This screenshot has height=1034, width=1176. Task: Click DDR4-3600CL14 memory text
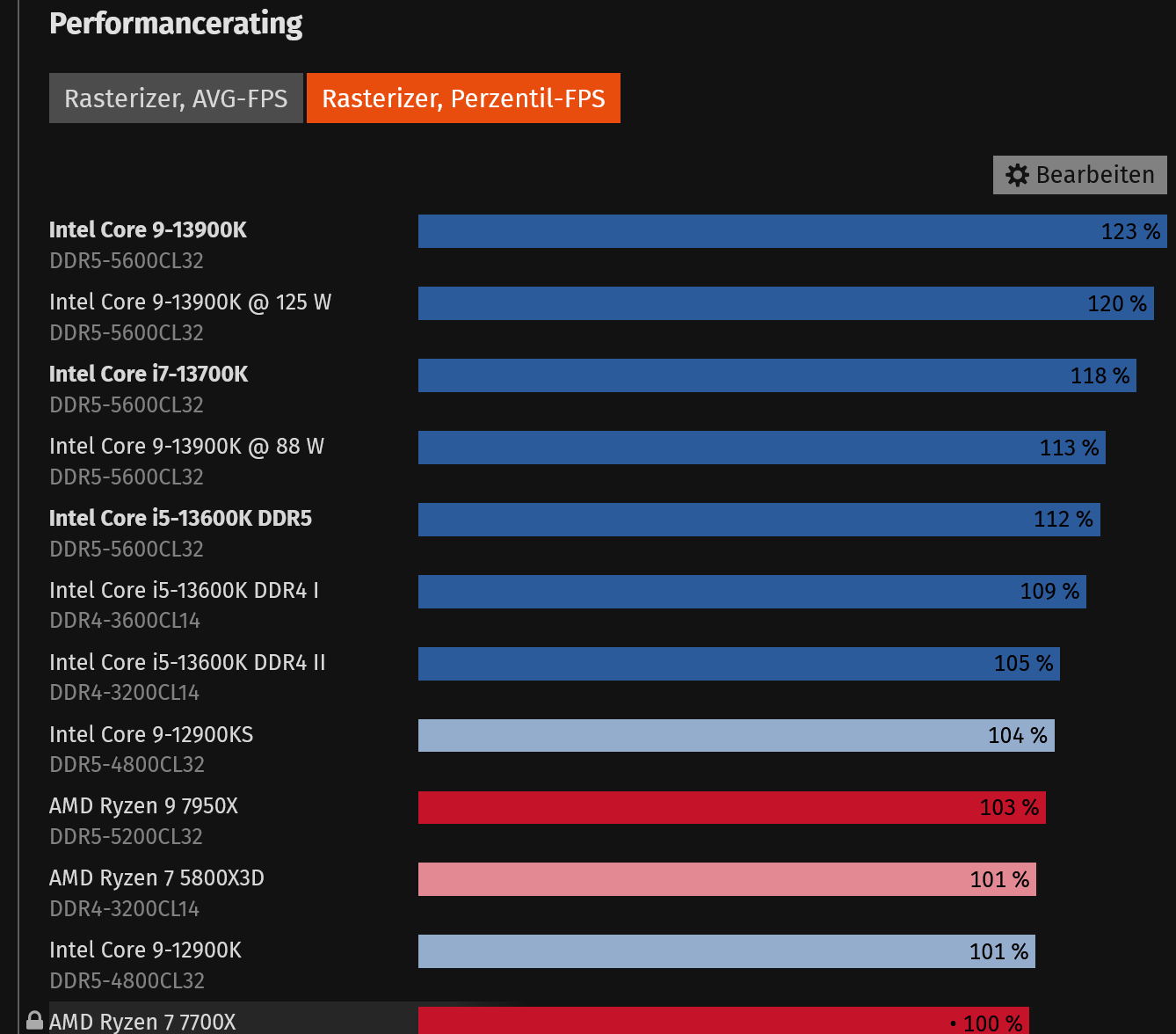(x=125, y=621)
